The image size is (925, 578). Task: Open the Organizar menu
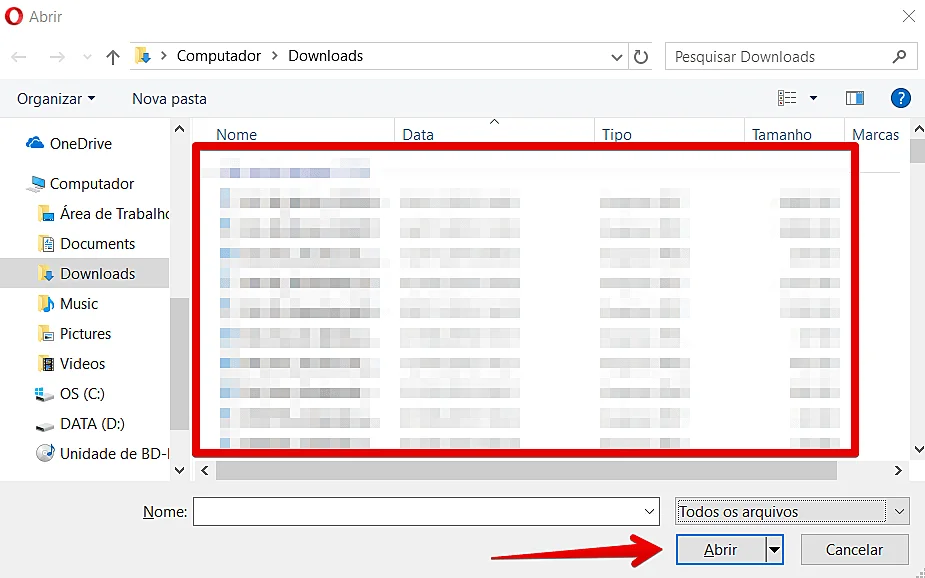[56, 98]
